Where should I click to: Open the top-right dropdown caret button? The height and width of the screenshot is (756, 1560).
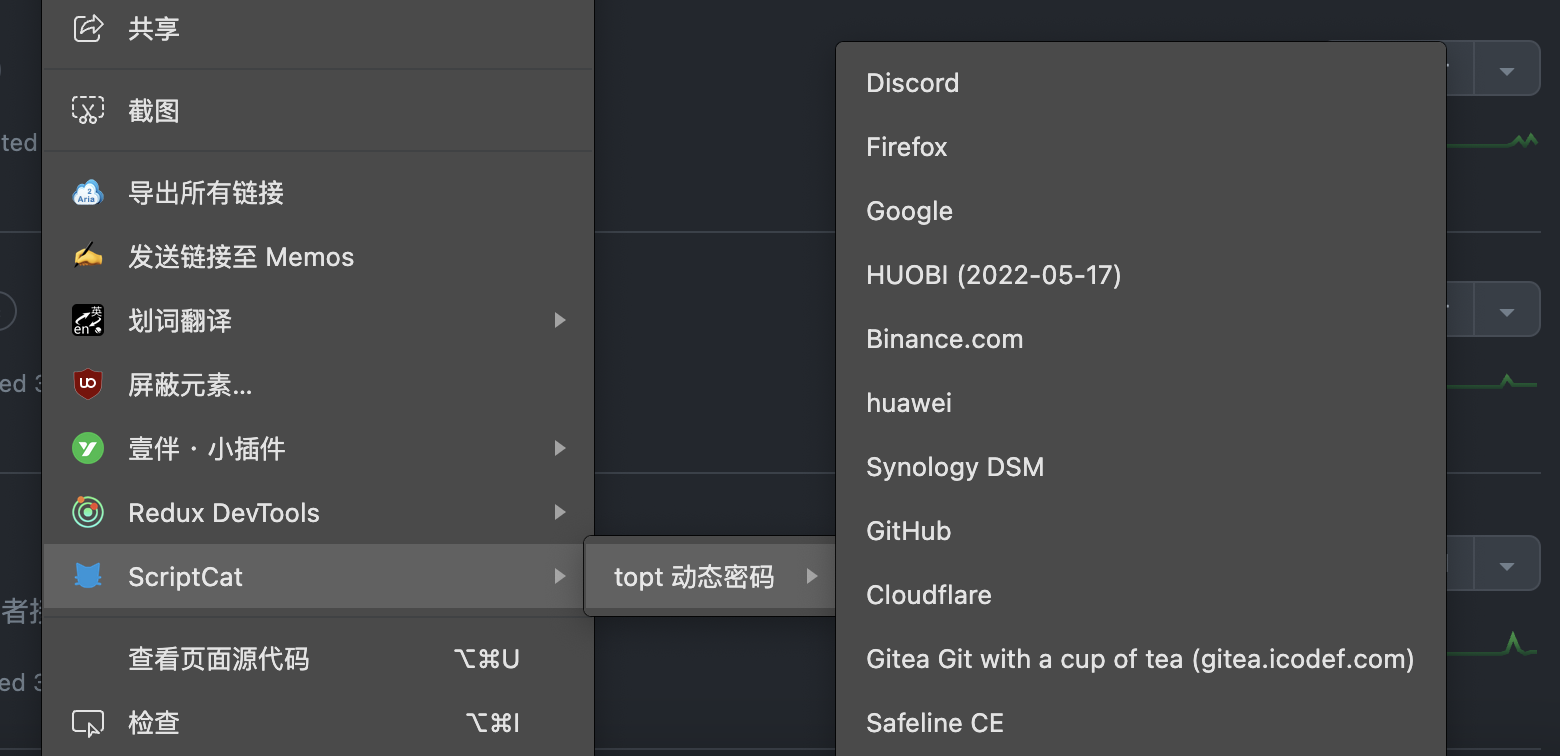click(1506, 71)
